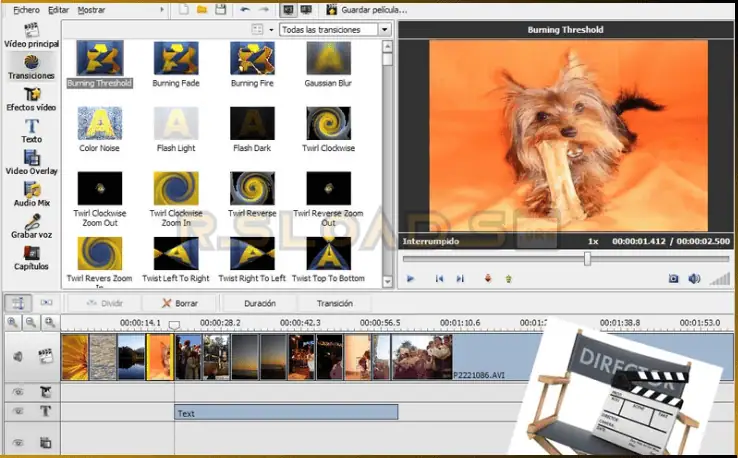Click the preview playback seek slider
Viewport: 738px width, 458px height.
[x=587, y=259]
